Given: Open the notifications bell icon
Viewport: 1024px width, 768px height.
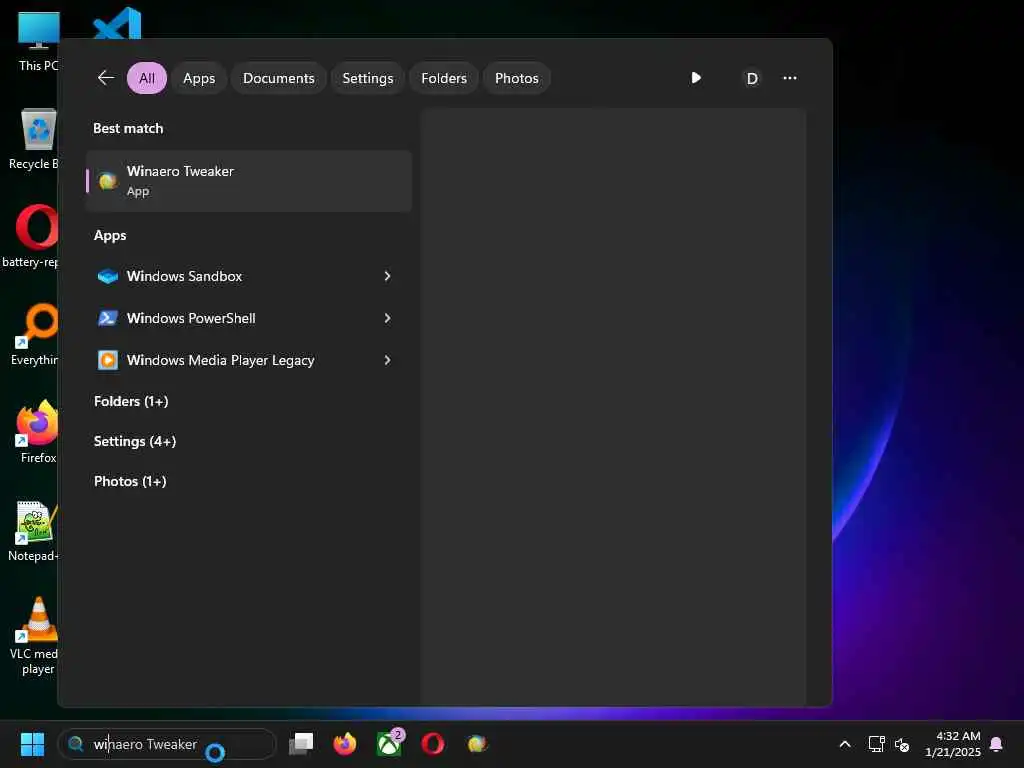Looking at the screenshot, I should tap(997, 744).
